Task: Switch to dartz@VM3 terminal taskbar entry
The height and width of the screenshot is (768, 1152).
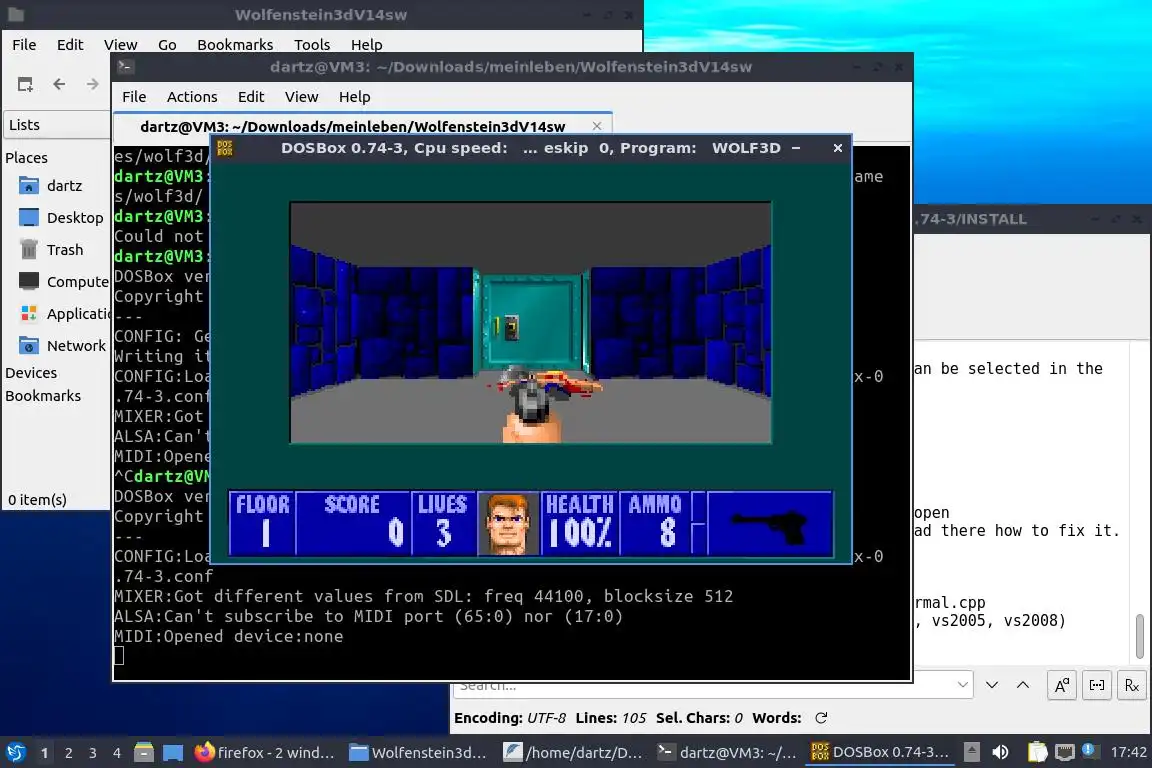Action: (x=727, y=752)
